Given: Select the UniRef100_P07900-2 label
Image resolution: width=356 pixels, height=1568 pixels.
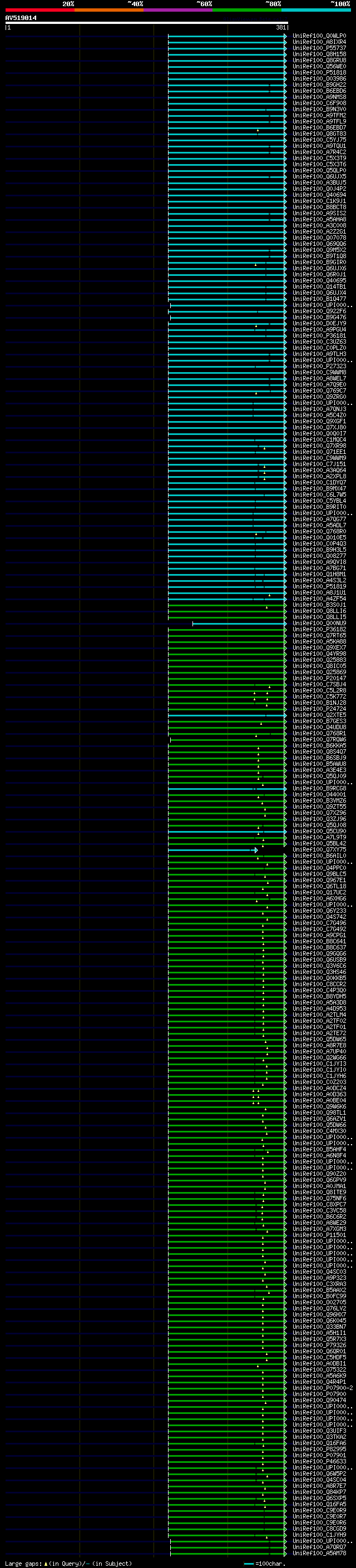Looking at the screenshot, I should [323, 1388].
